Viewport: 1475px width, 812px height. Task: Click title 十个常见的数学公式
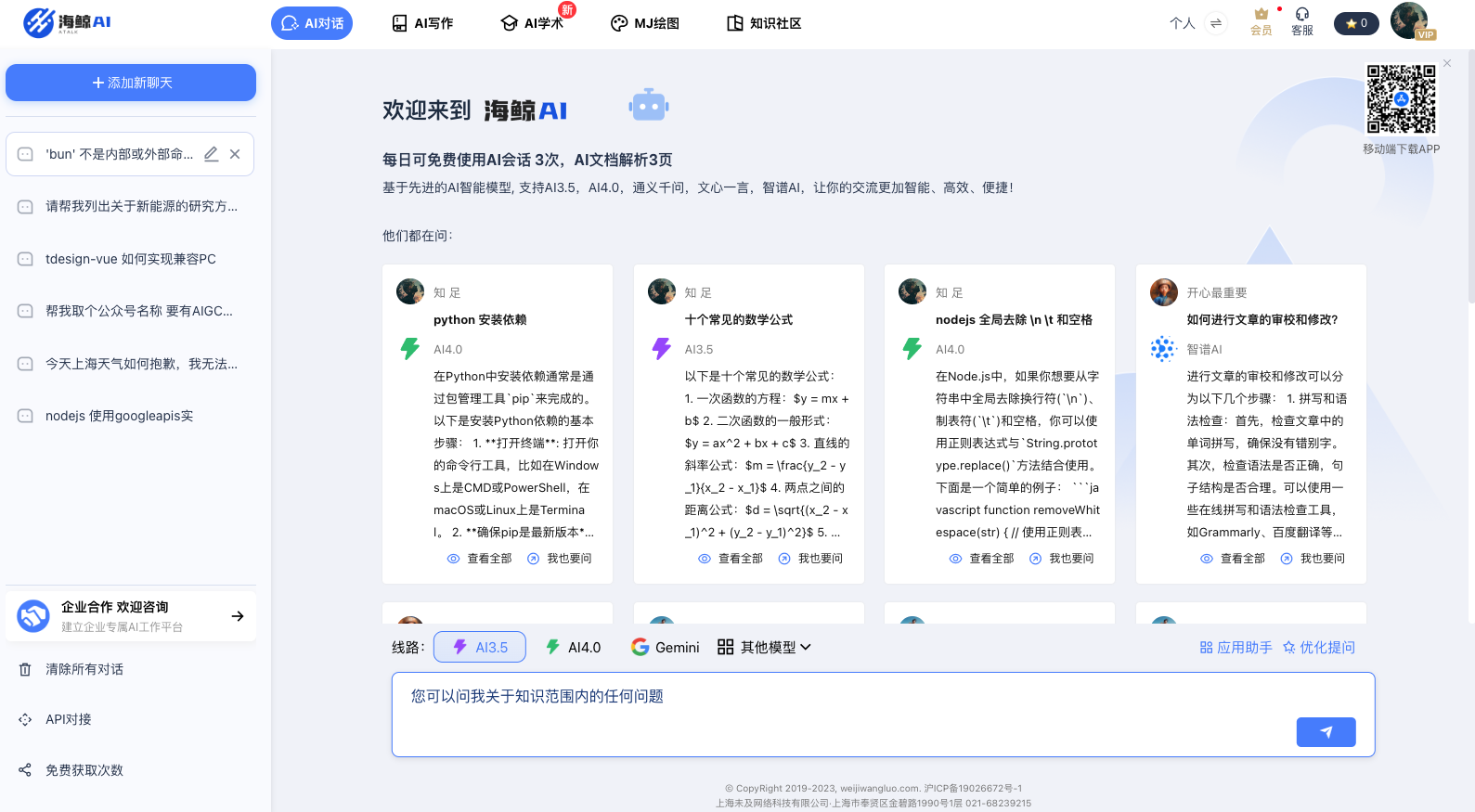[x=739, y=319]
